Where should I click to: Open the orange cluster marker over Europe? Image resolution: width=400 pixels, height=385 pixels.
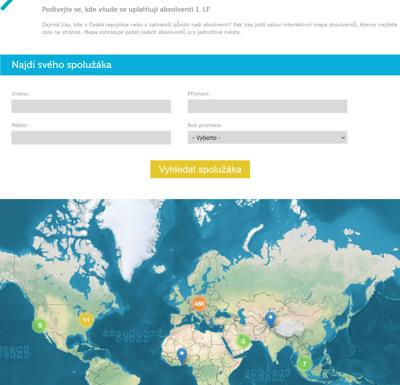(x=199, y=304)
